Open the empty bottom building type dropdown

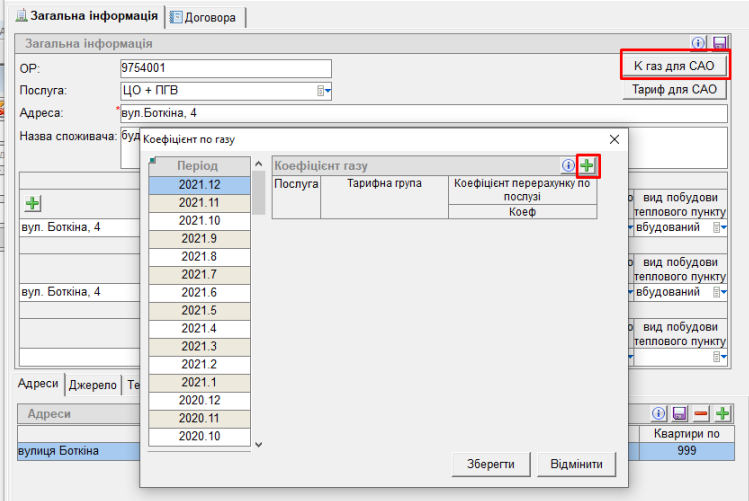718,356
